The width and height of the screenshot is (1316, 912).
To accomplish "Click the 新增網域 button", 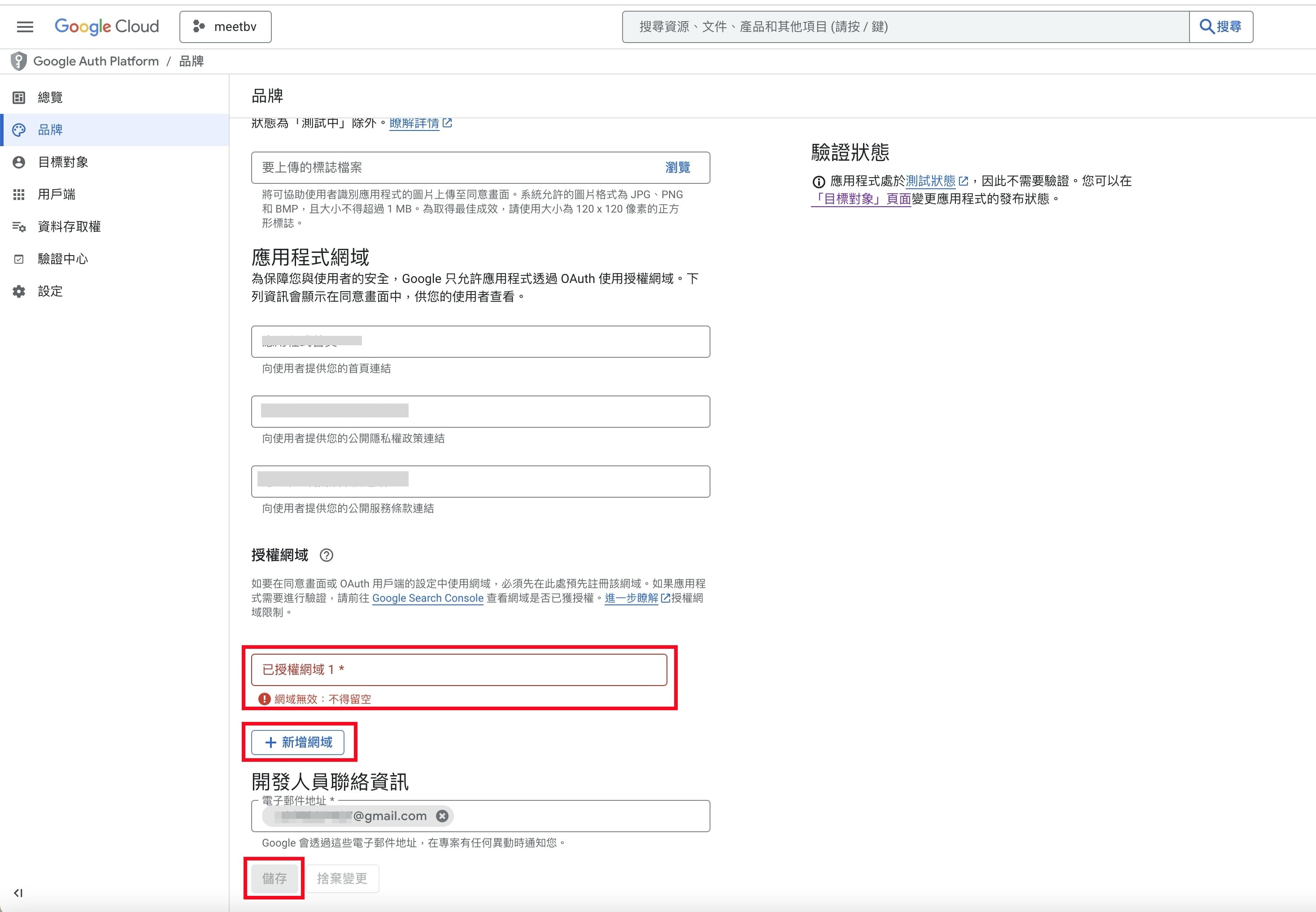I will click(x=298, y=742).
